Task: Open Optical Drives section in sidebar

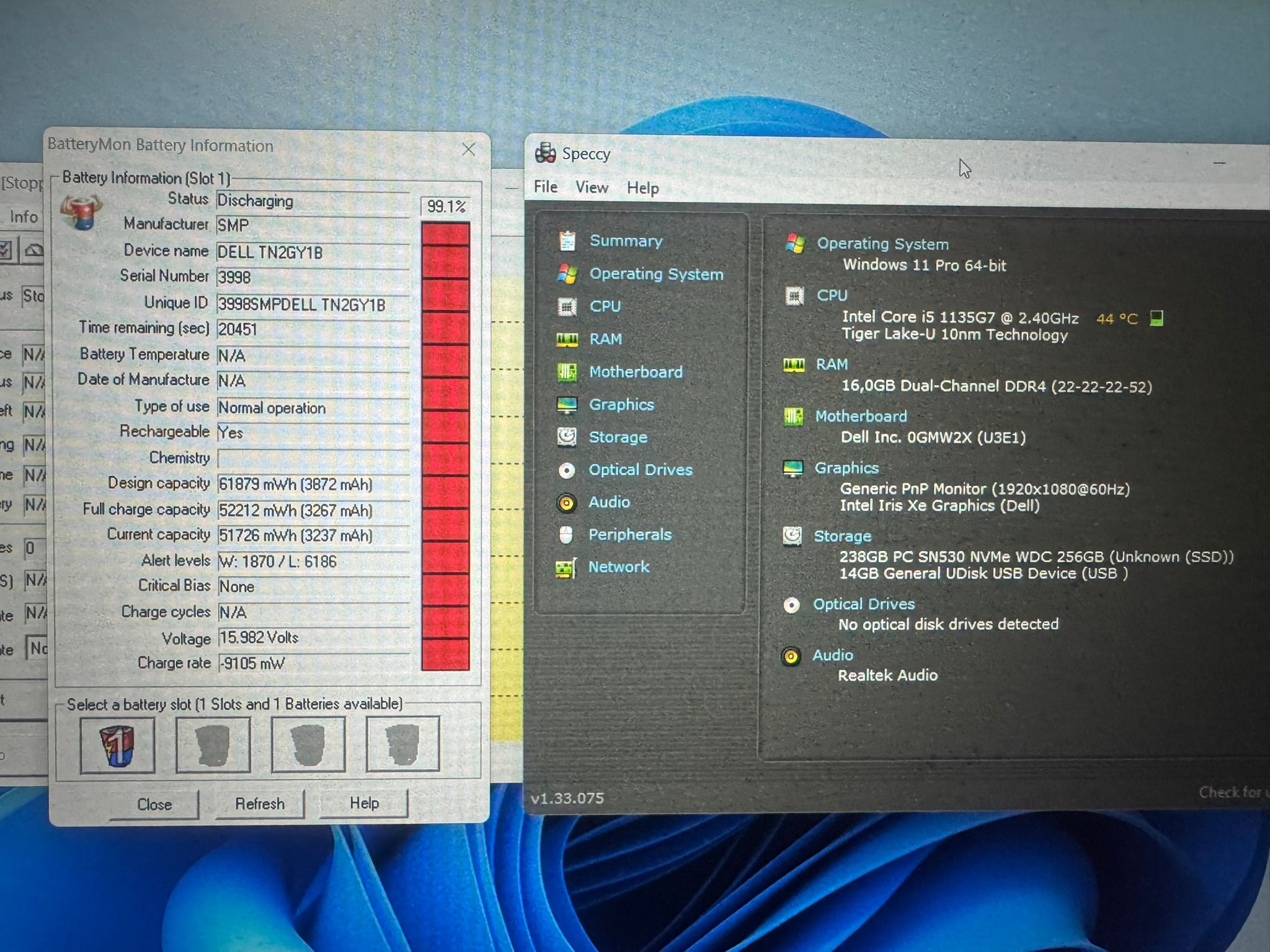Action: tap(641, 470)
